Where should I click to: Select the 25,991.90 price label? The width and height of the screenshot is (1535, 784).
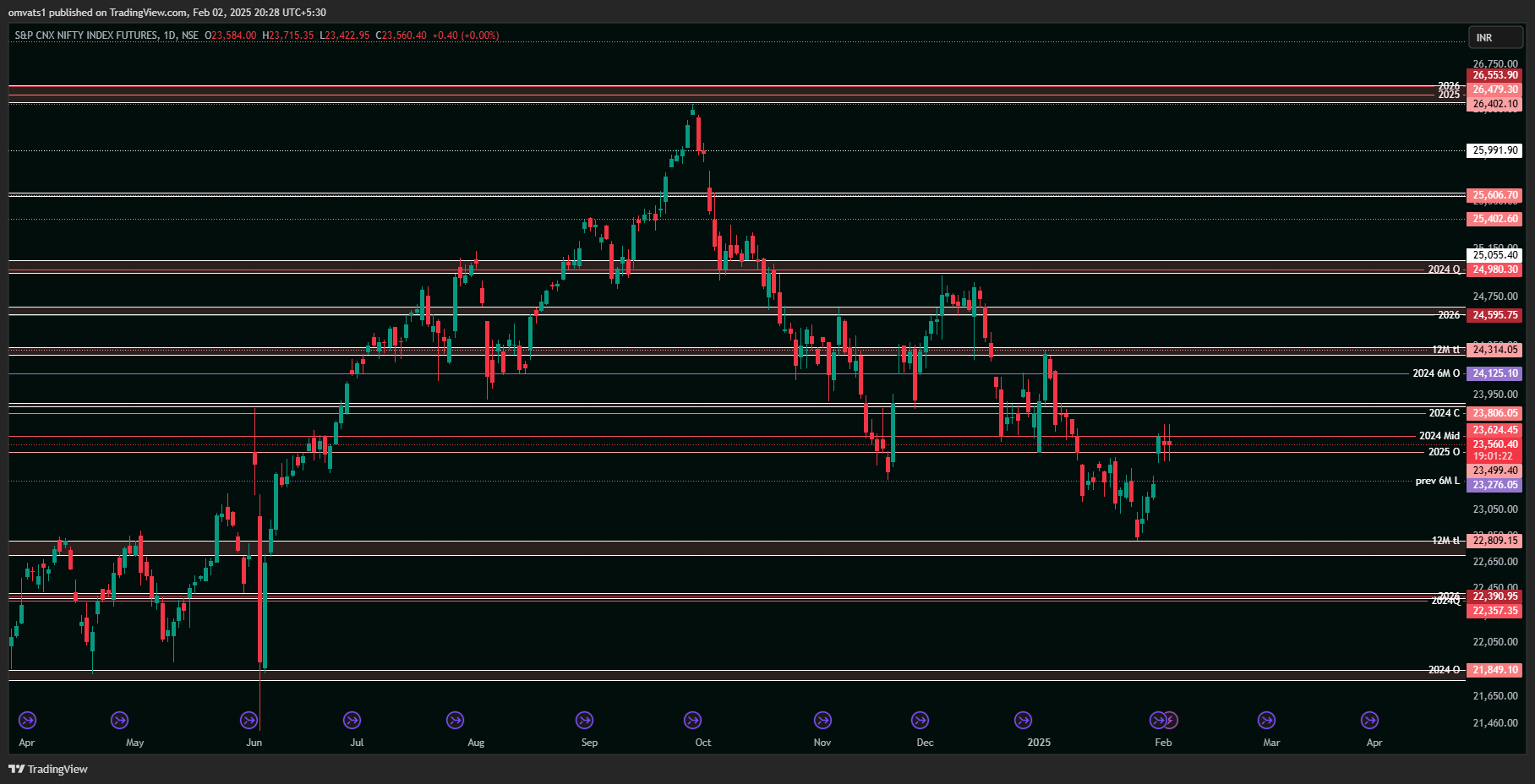pyautogui.click(x=1494, y=150)
